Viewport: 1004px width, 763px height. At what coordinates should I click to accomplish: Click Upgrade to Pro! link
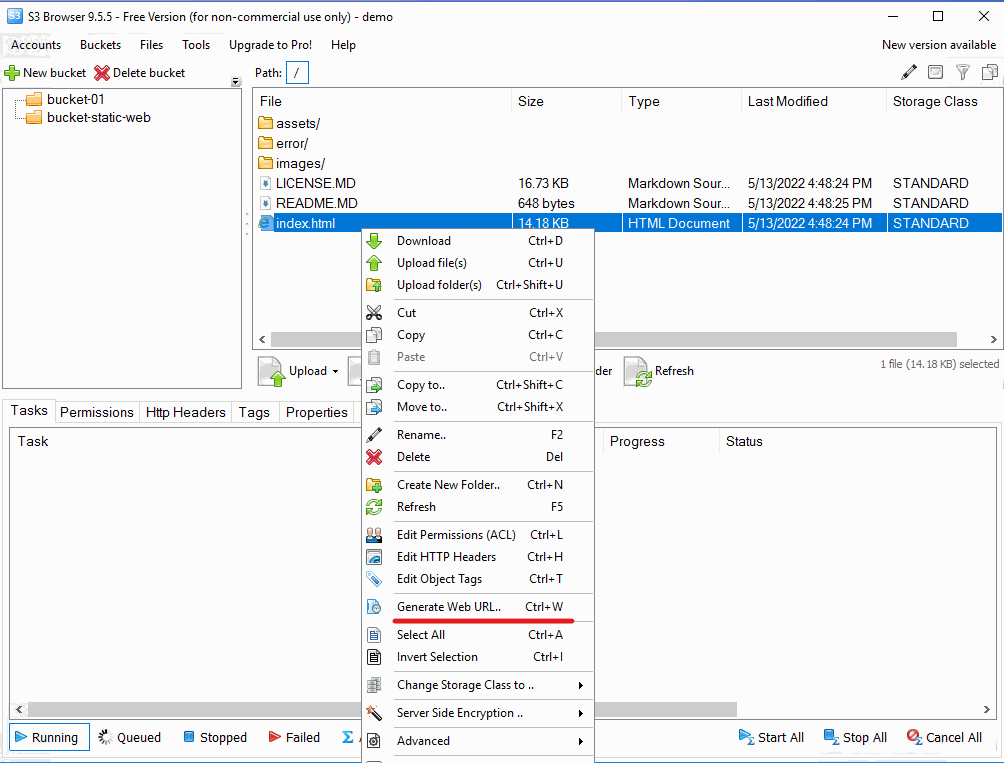click(x=270, y=45)
